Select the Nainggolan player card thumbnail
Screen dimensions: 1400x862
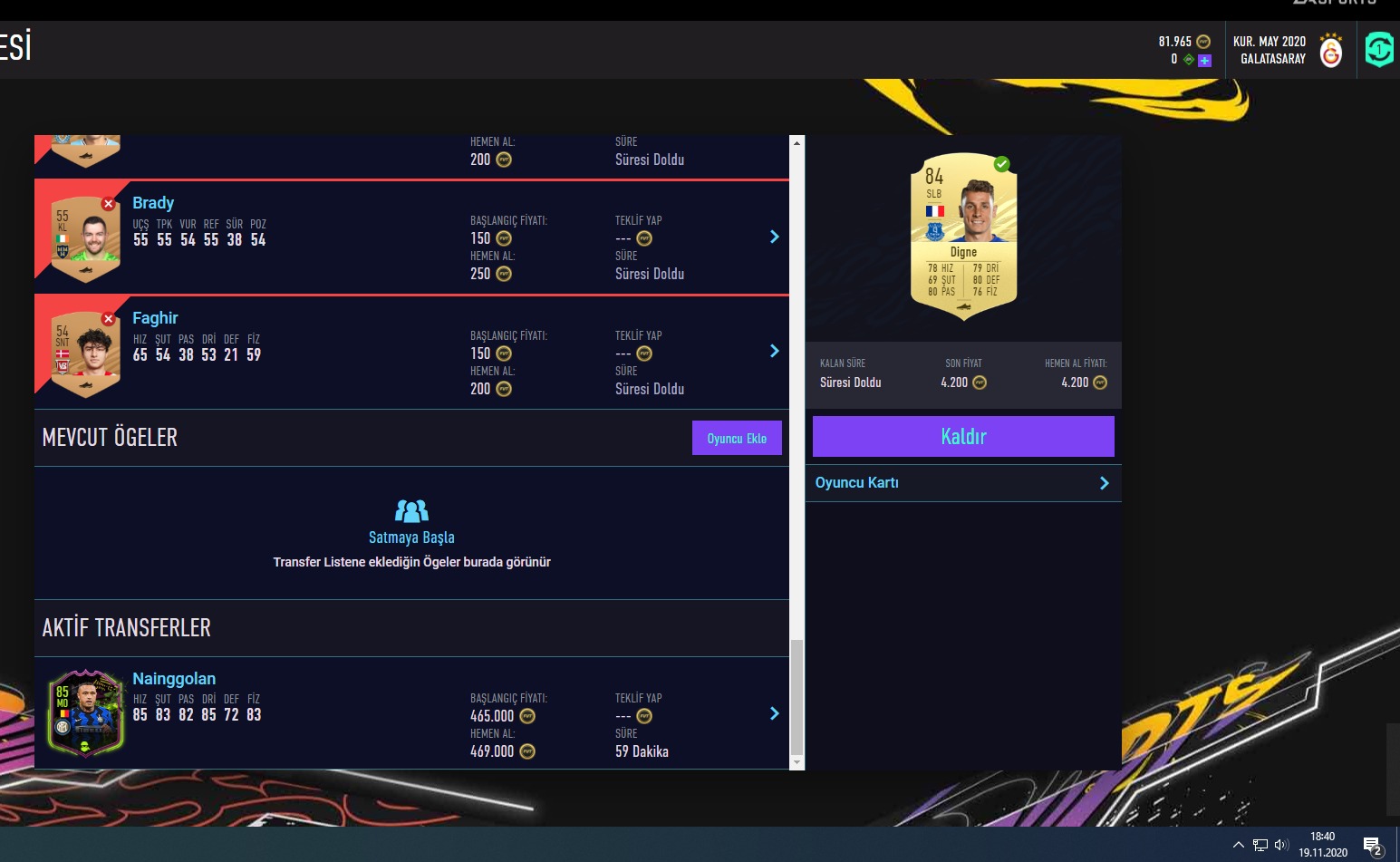[x=86, y=712]
